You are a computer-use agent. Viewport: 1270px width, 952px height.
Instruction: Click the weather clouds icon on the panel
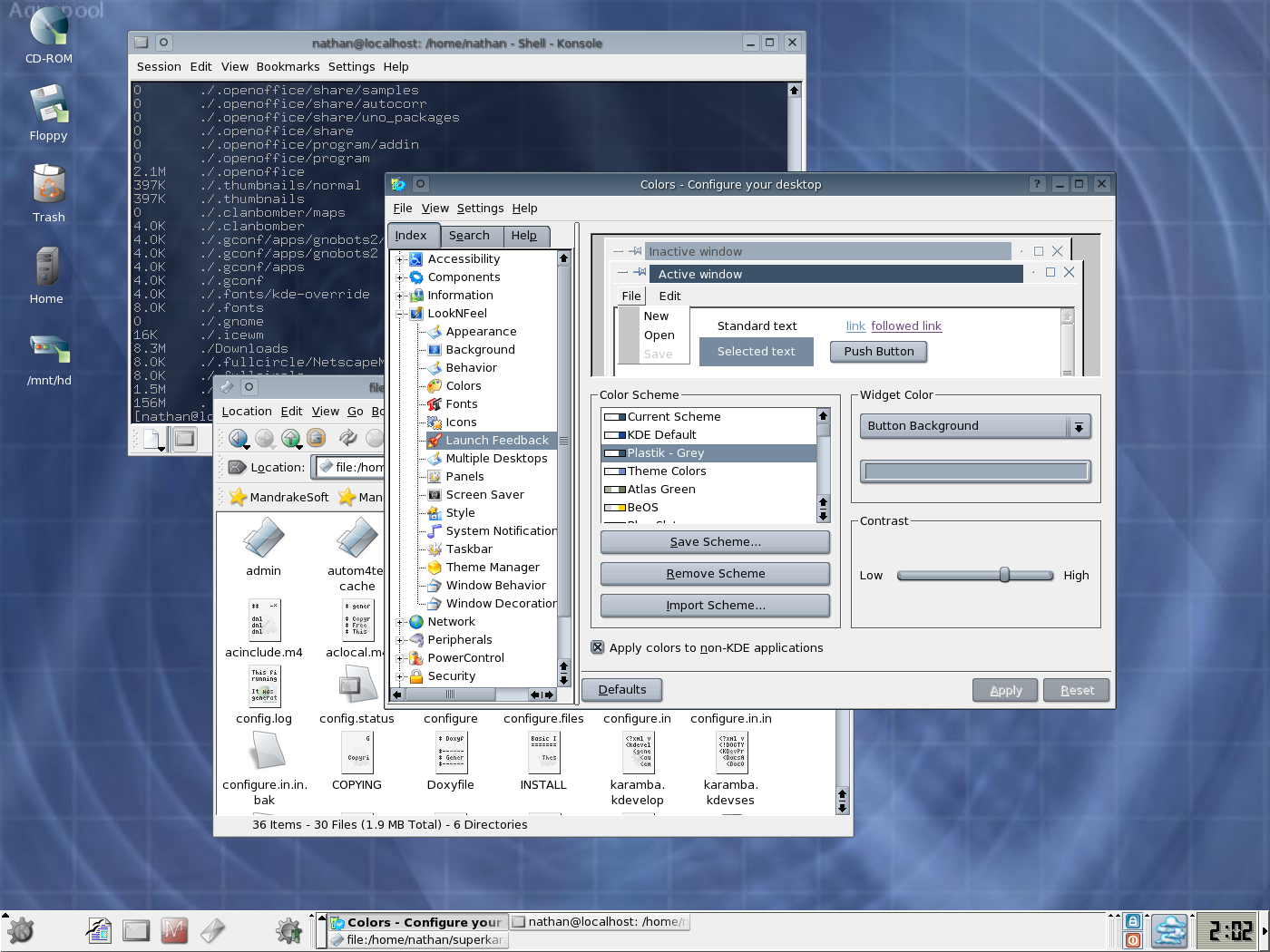1170,931
